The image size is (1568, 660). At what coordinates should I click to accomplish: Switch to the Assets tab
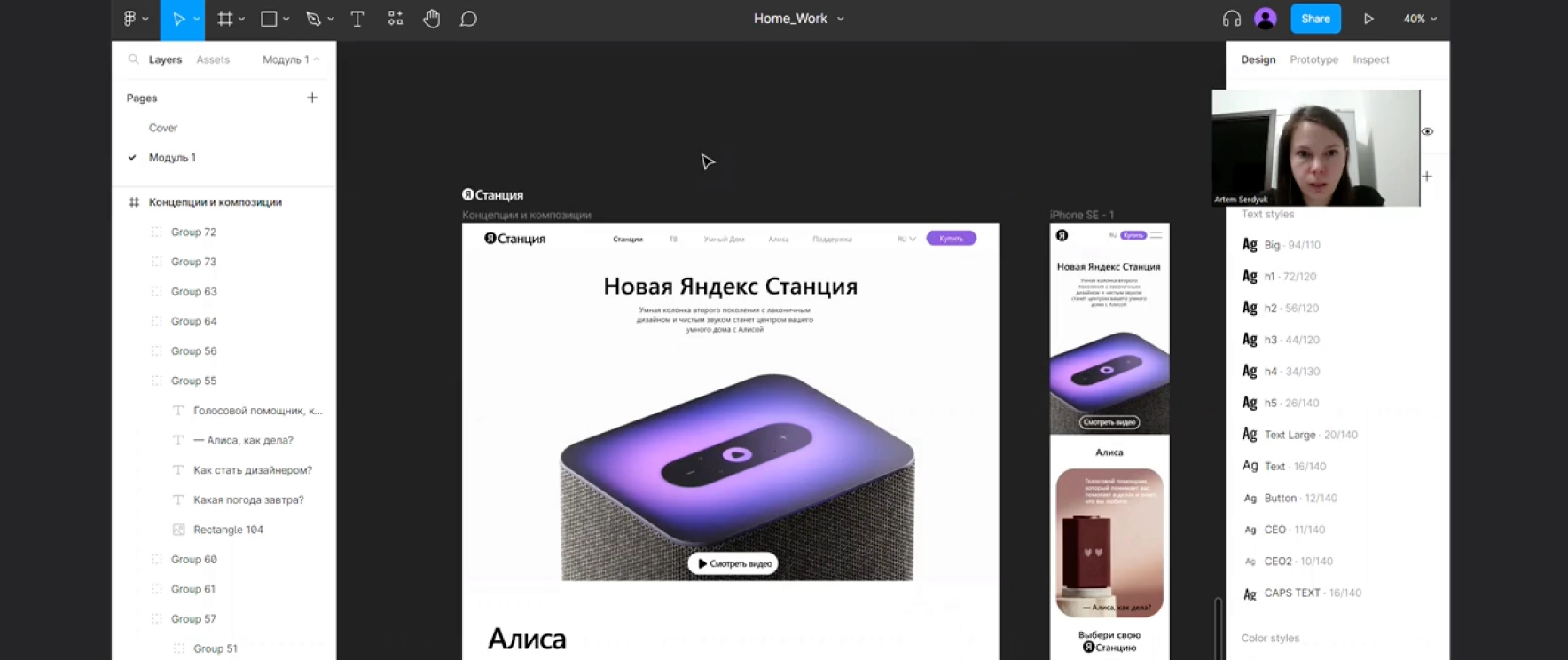pyautogui.click(x=213, y=59)
